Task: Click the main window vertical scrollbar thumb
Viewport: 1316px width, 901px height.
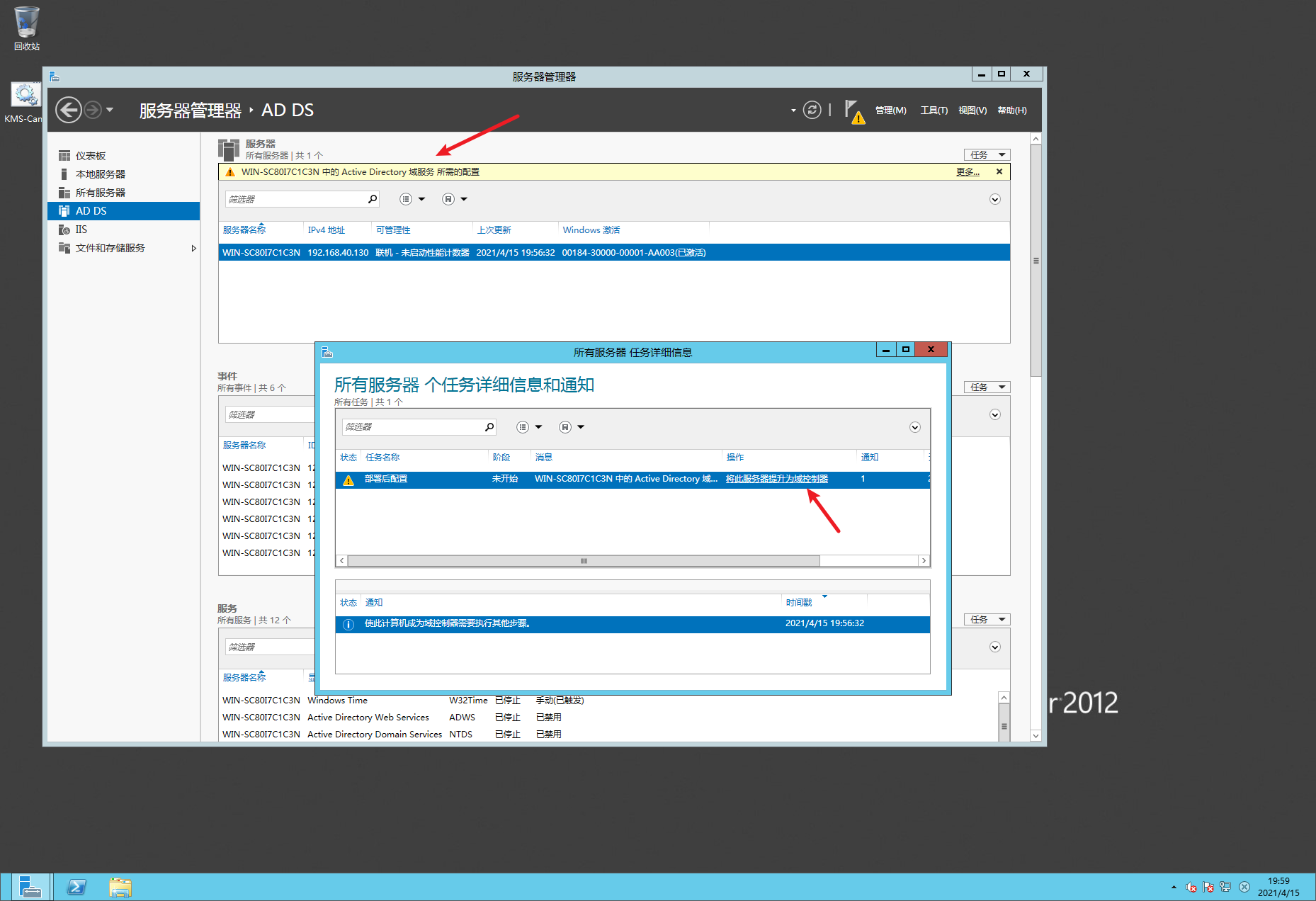Action: click(x=1036, y=261)
